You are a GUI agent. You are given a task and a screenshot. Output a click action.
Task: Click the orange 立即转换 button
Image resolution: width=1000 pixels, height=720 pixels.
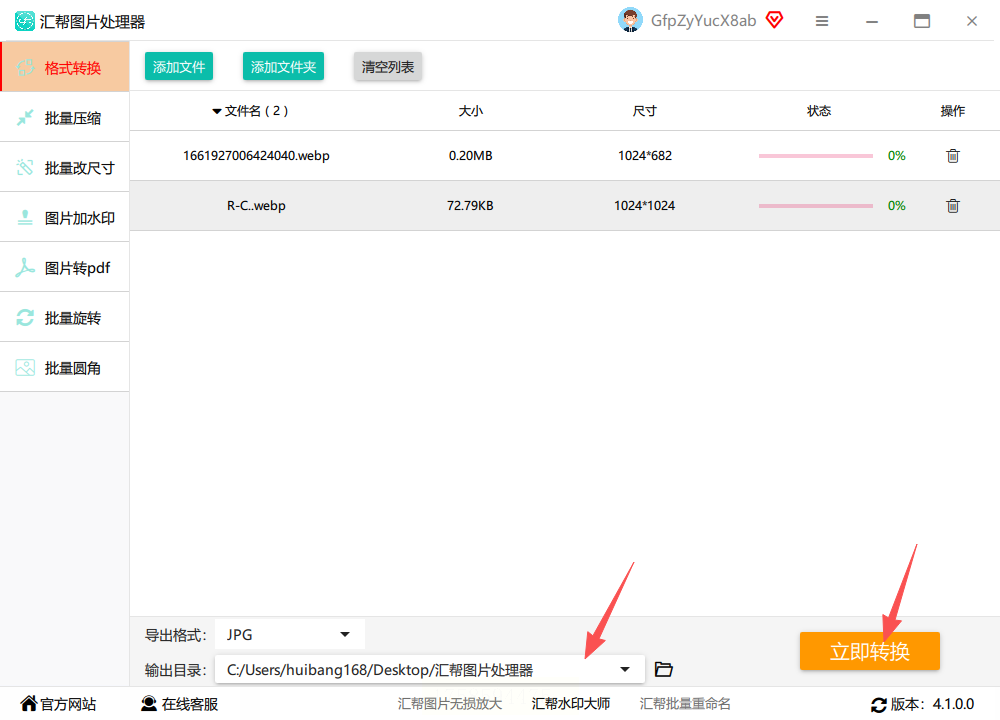click(869, 651)
